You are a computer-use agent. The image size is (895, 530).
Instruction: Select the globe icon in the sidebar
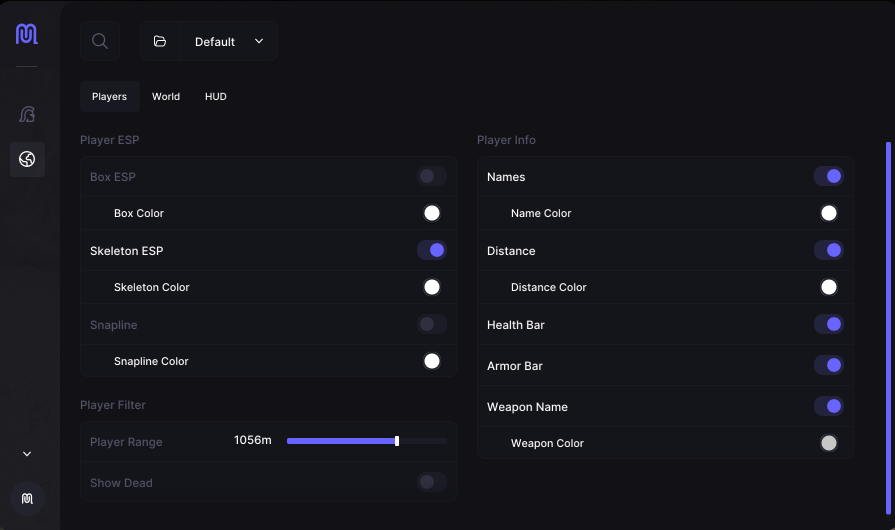27,159
